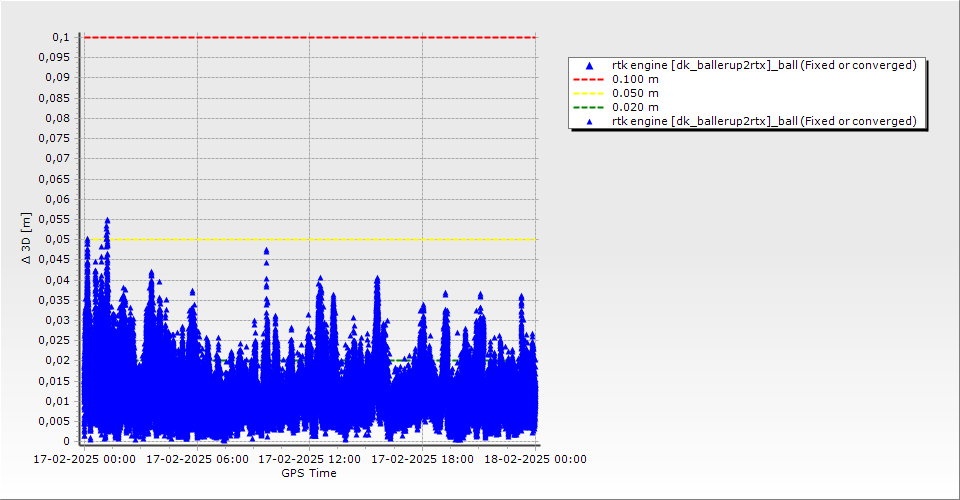Viewport: 960px width, 500px height.
Task: Click the small blue triangle legend marker
Action: click(590, 121)
